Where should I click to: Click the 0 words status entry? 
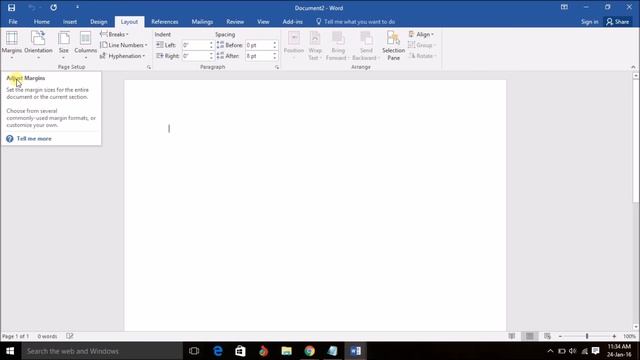(x=47, y=336)
